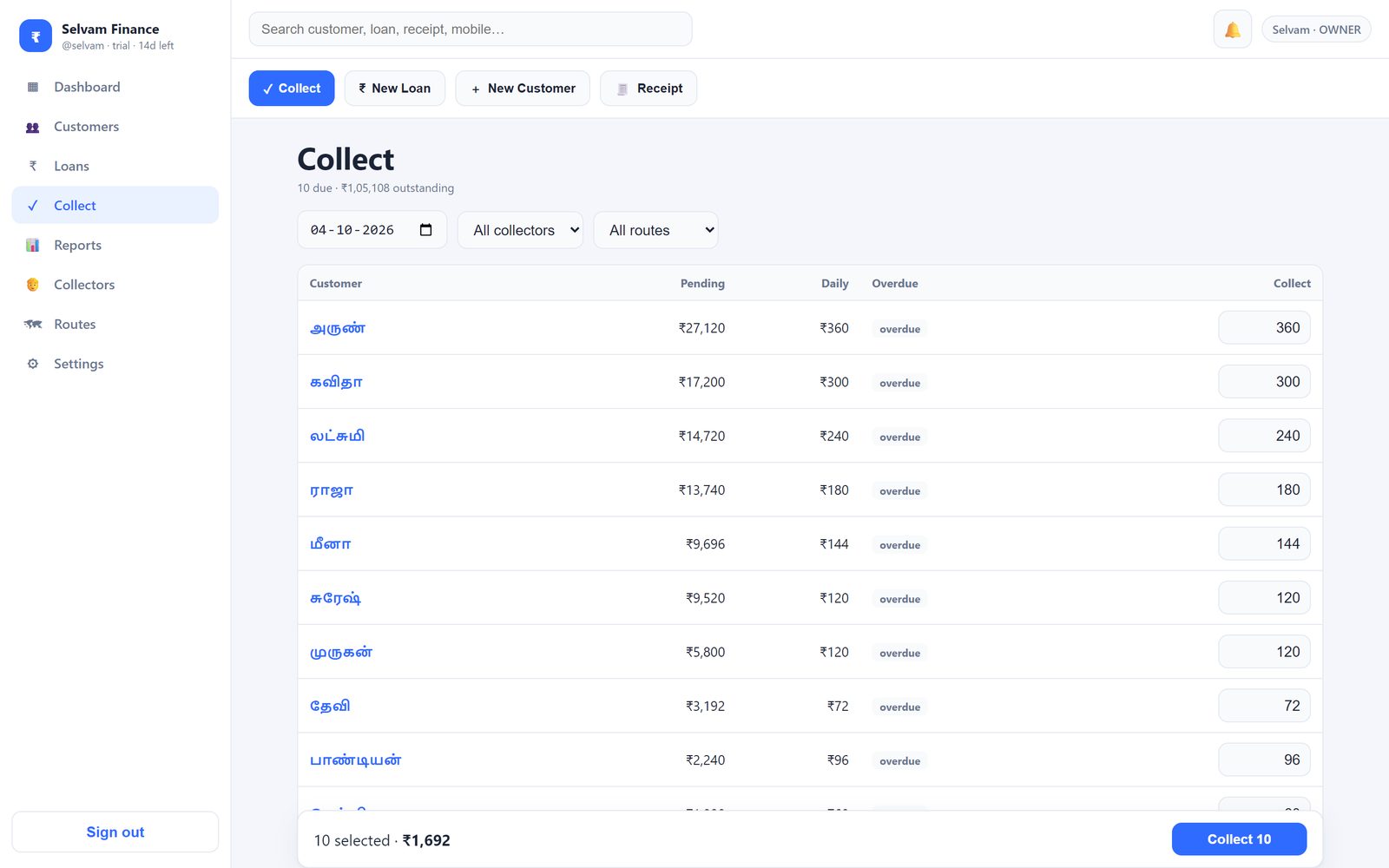Click the Settings gear icon in sidebar
The height and width of the screenshot is (868, 1389).
click(33, 364)
